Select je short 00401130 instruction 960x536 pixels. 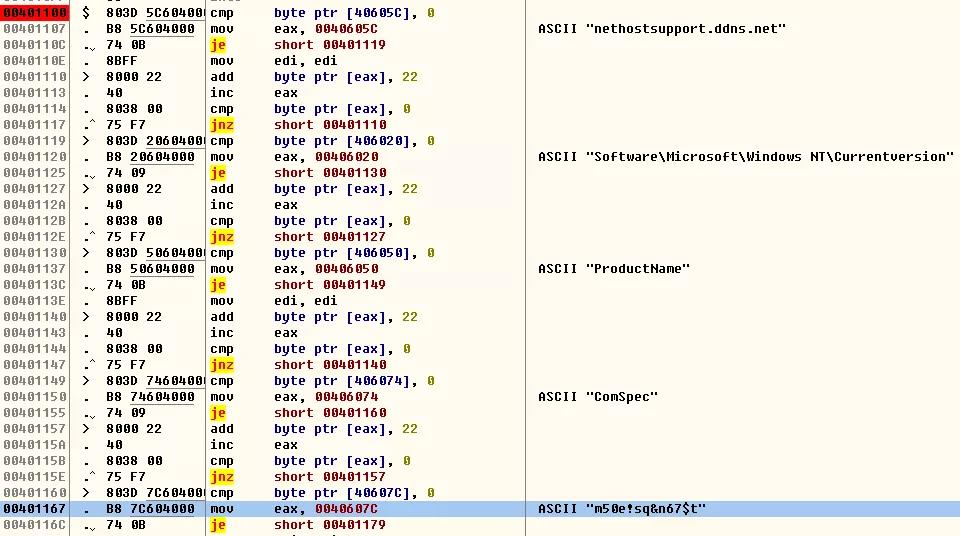pyautogui.click(x=298, y=173)
